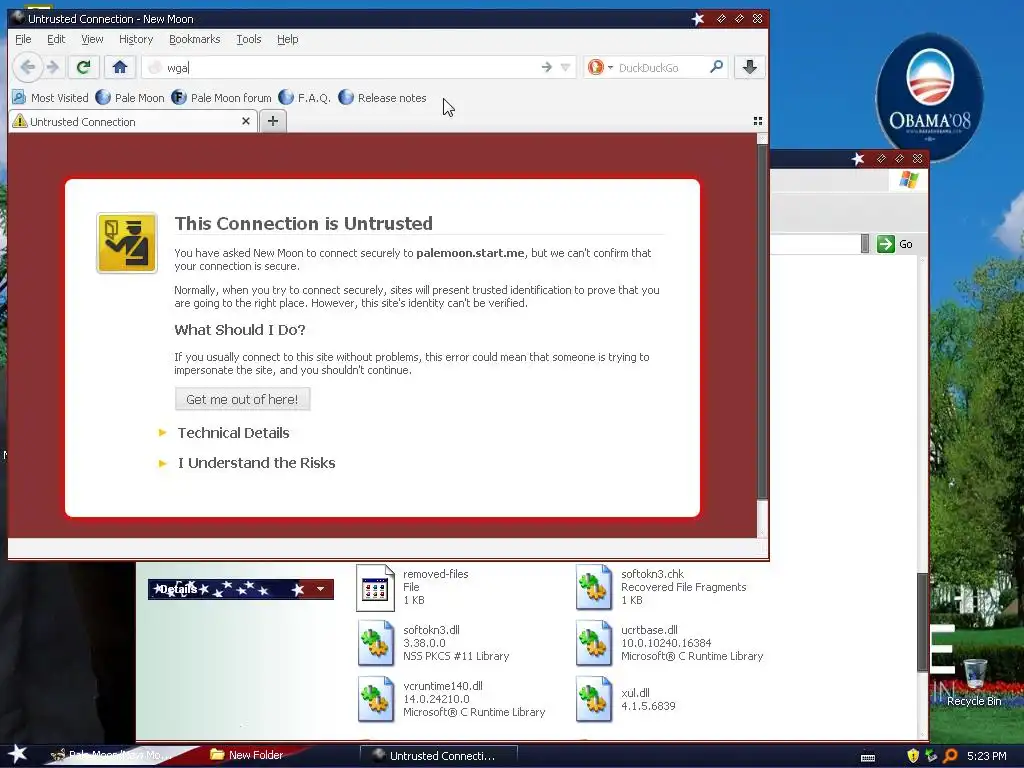This screenshot has height=768, width=1024.
Task: Select the ucrtbase.dll file icon
Action: coord(594,643)
